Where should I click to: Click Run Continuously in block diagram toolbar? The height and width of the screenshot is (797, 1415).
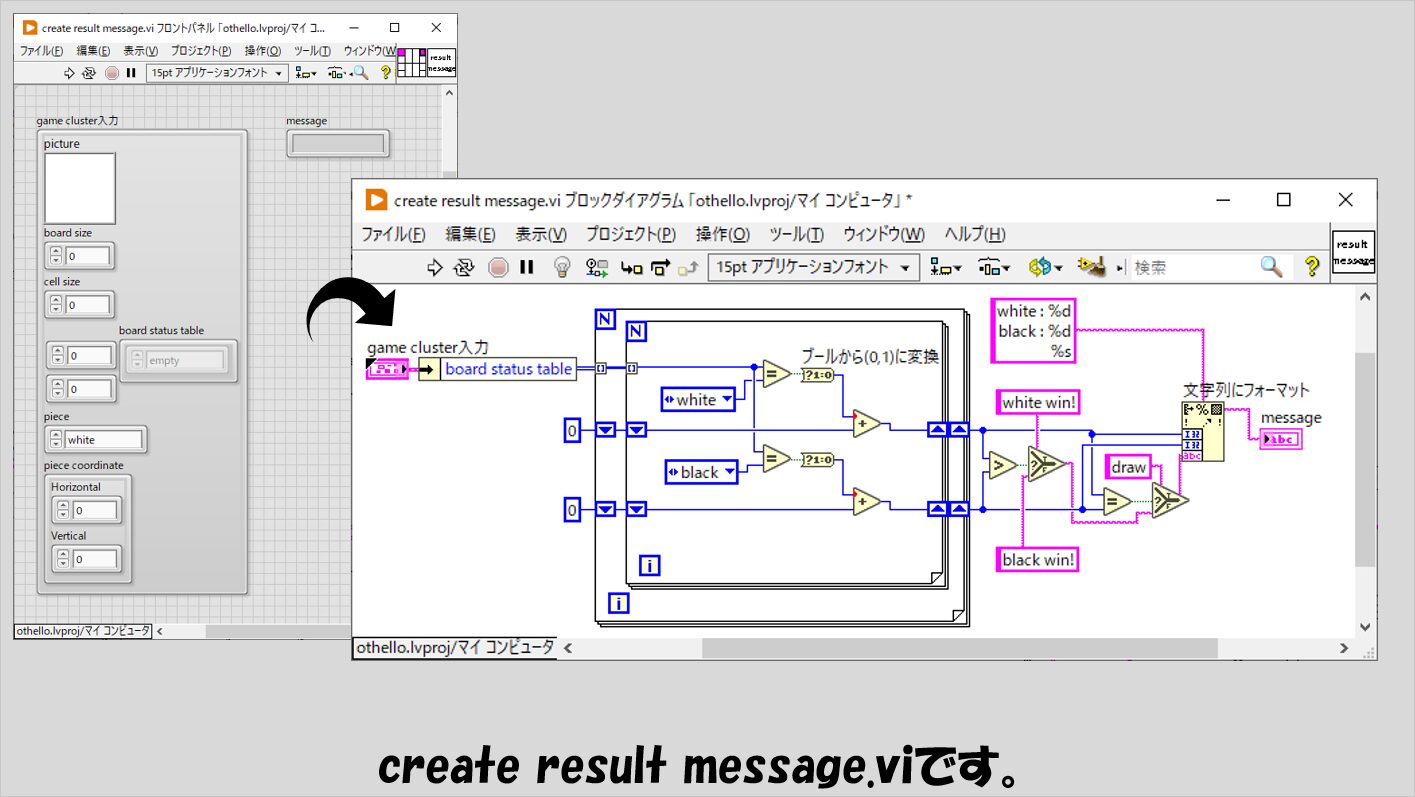[x=464, y=267]
